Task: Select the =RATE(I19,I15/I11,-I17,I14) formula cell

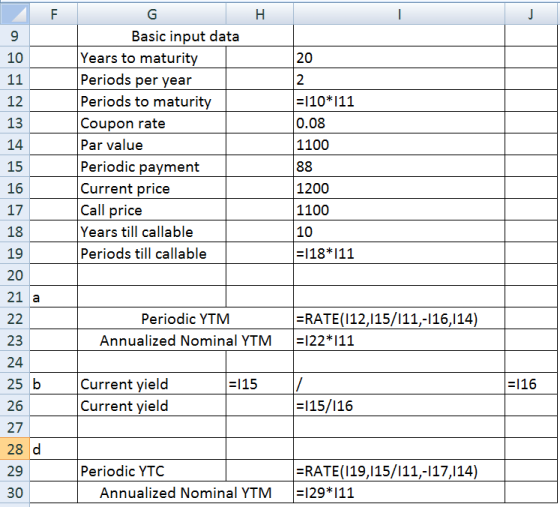Action: click(399, 471)
